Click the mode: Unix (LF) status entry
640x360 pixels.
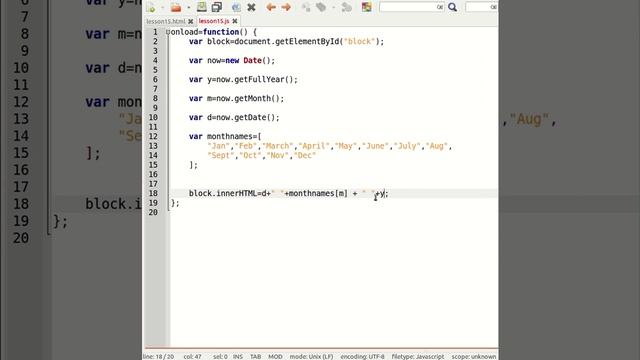tap(311, 356)
